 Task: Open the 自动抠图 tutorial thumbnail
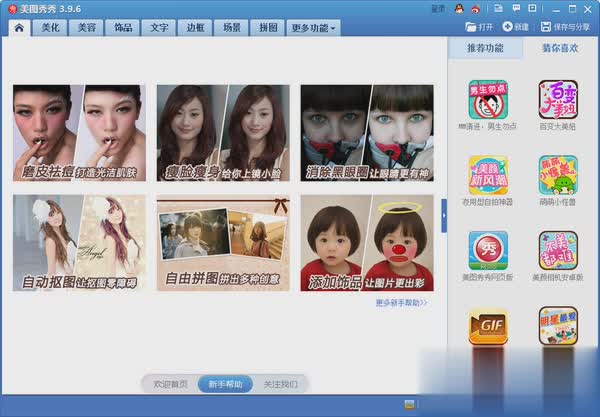point(79,243)
